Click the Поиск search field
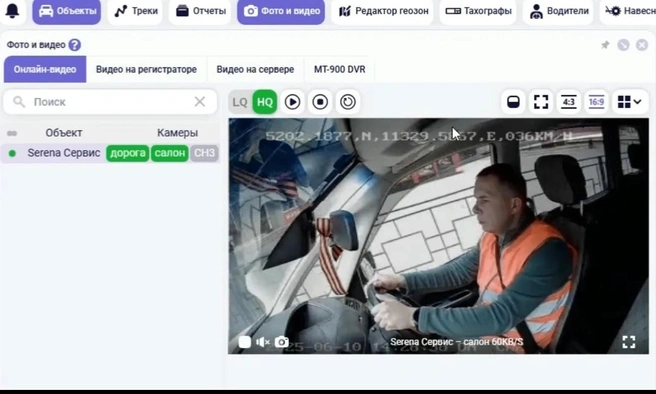 point(110,102)
